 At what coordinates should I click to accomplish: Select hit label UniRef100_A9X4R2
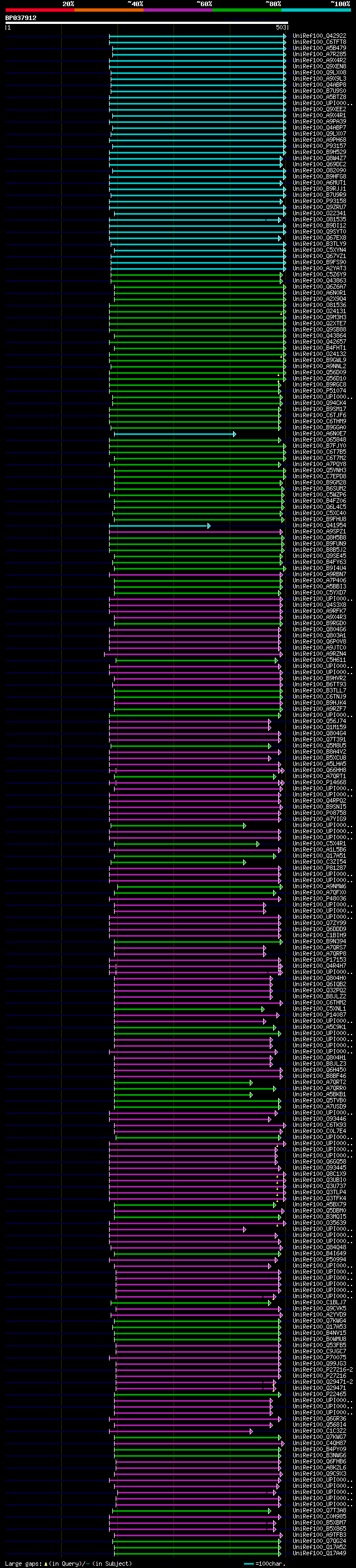pos(319,60)
